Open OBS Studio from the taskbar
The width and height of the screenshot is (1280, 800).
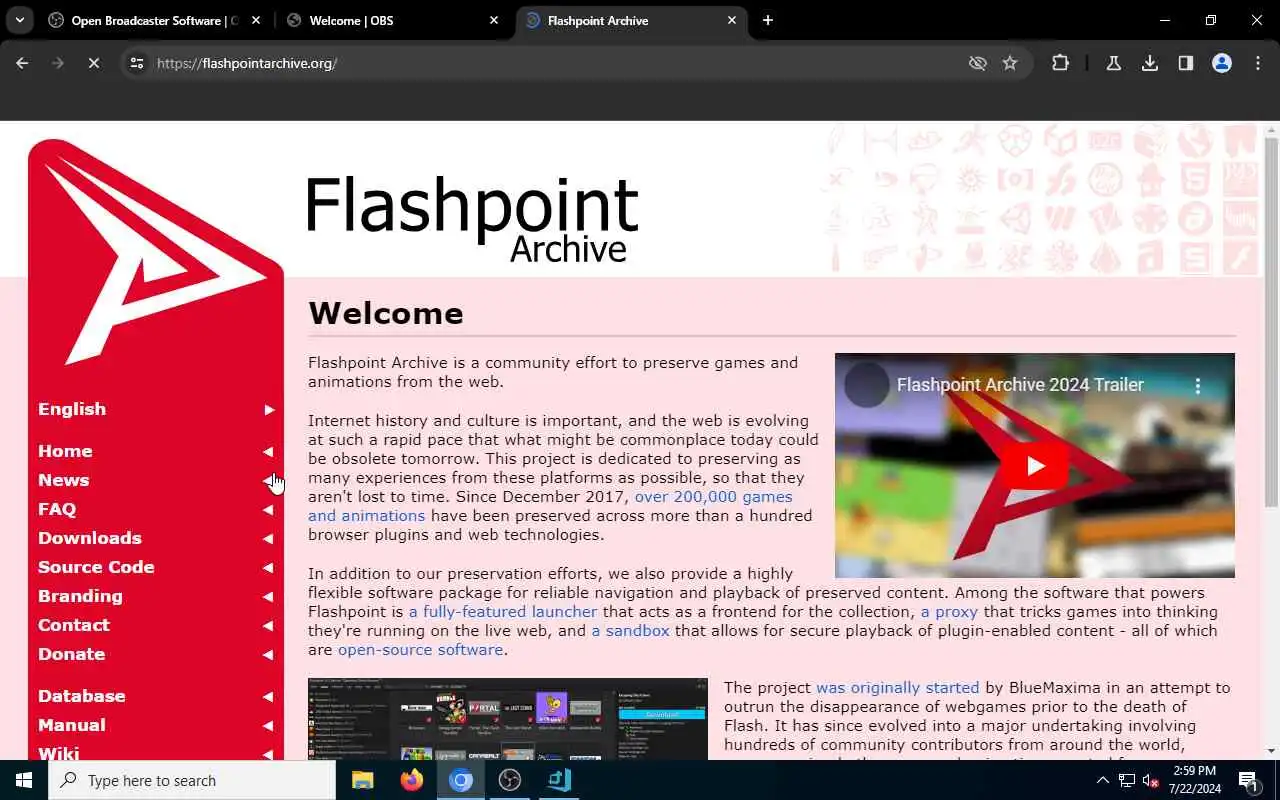[510, 780]
